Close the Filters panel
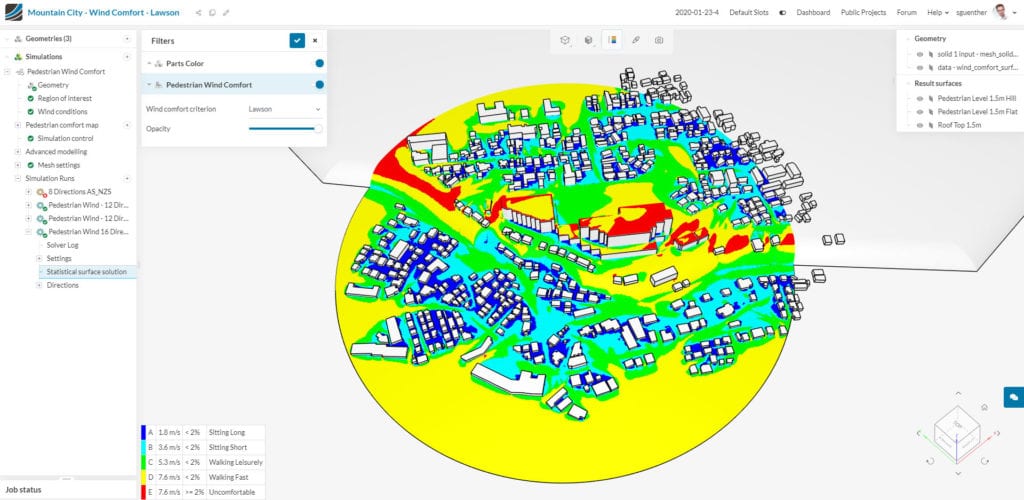 click(315, 40)
